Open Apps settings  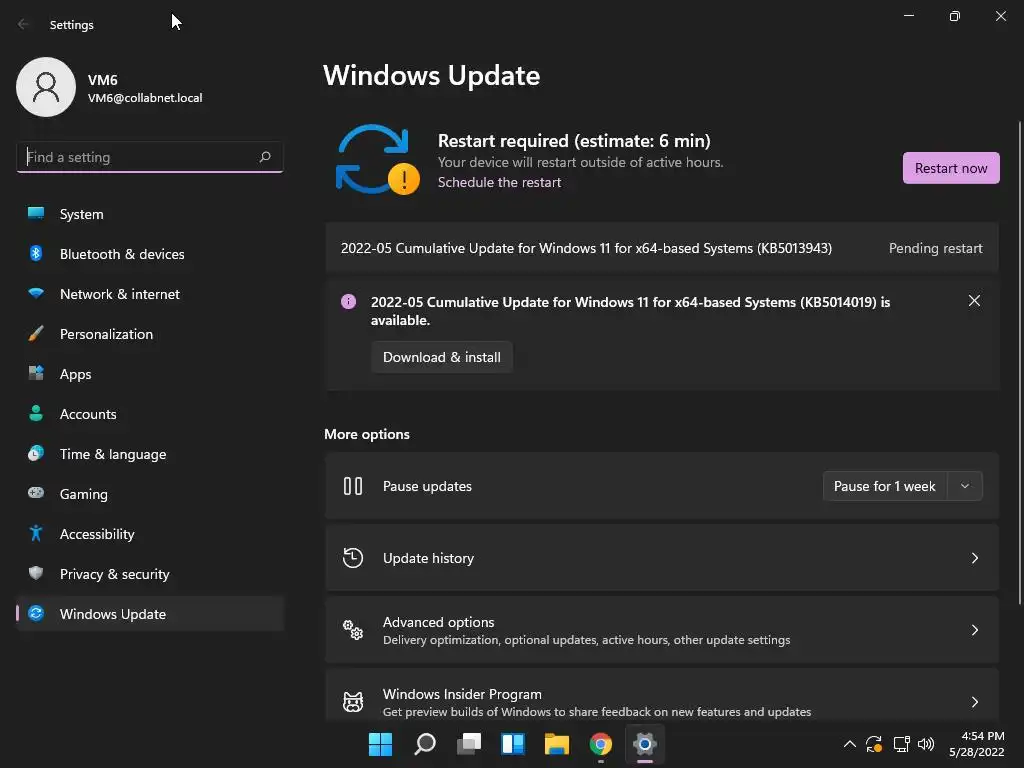coord(150,374)
